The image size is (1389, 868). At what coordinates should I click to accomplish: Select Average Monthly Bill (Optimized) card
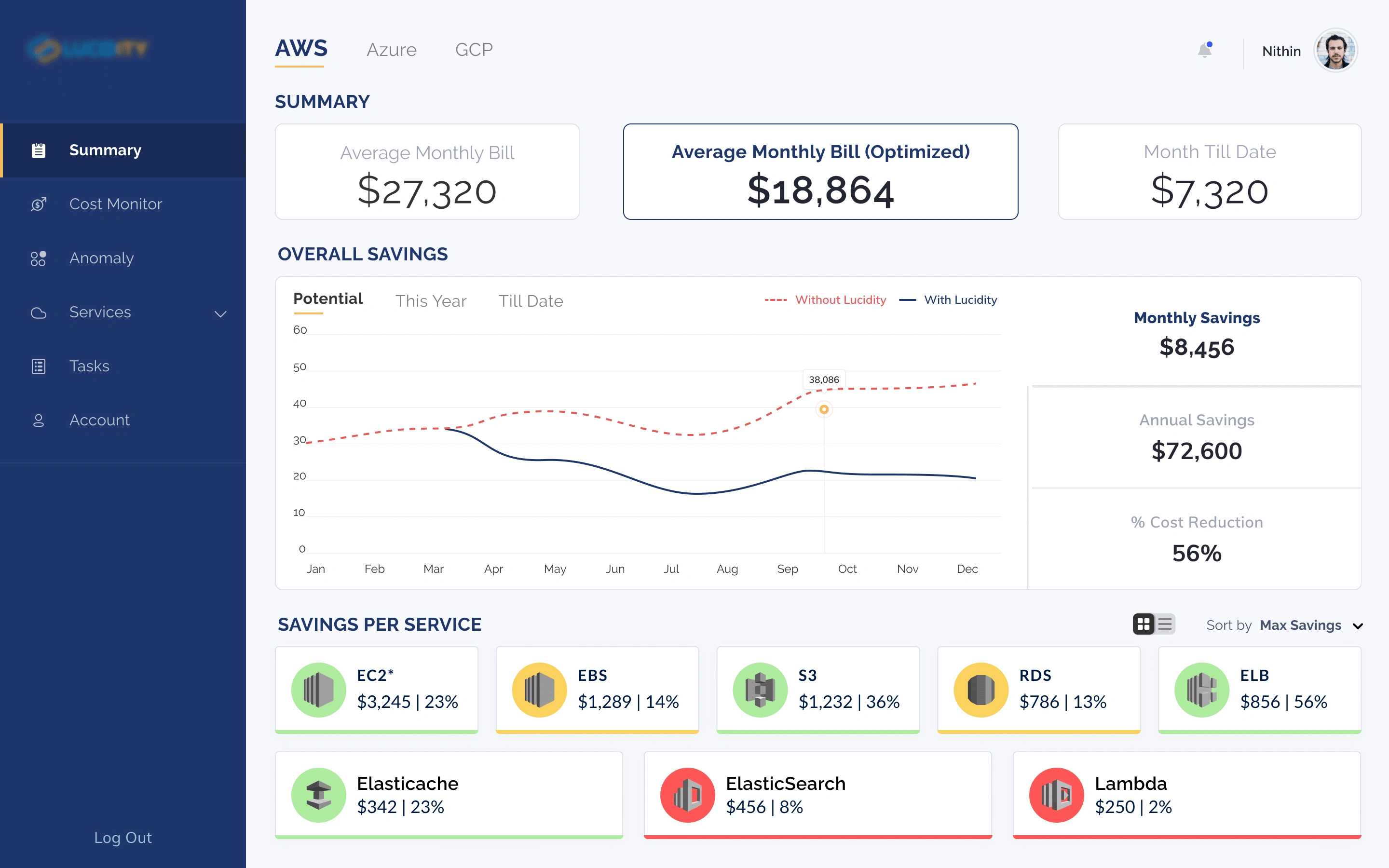point(821,172)
